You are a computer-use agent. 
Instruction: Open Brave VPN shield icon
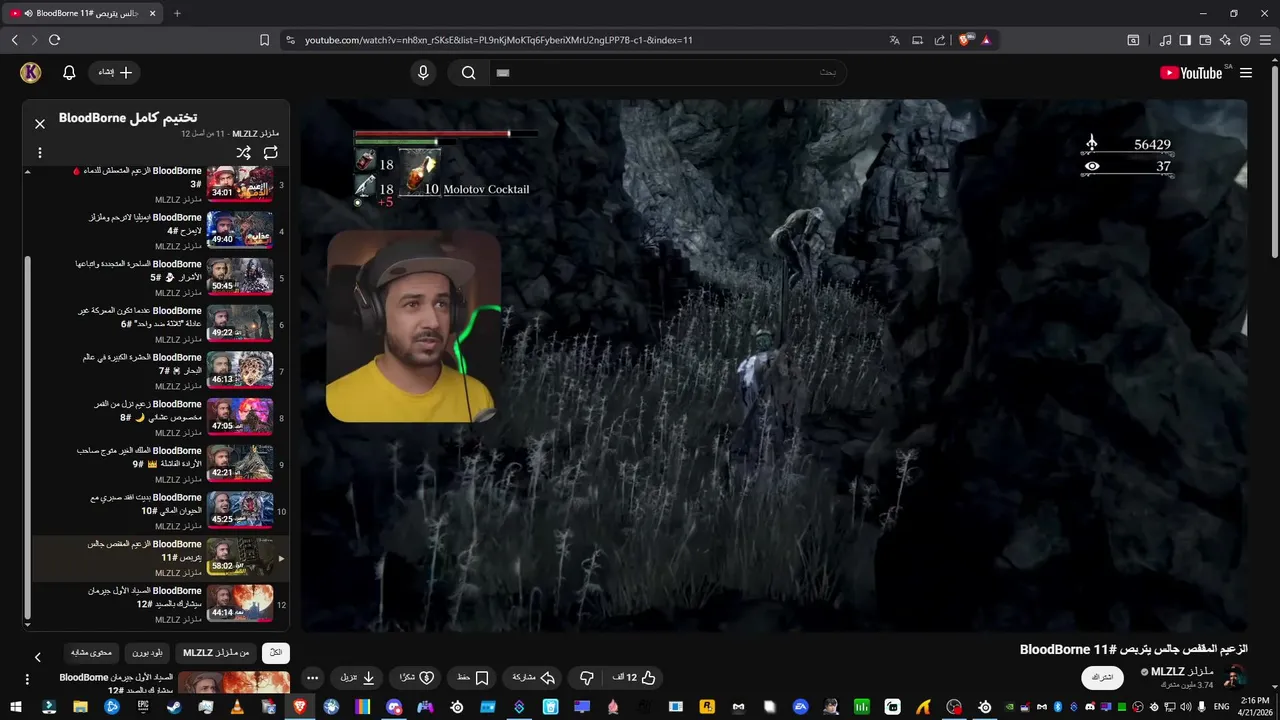click(1245, 40)
